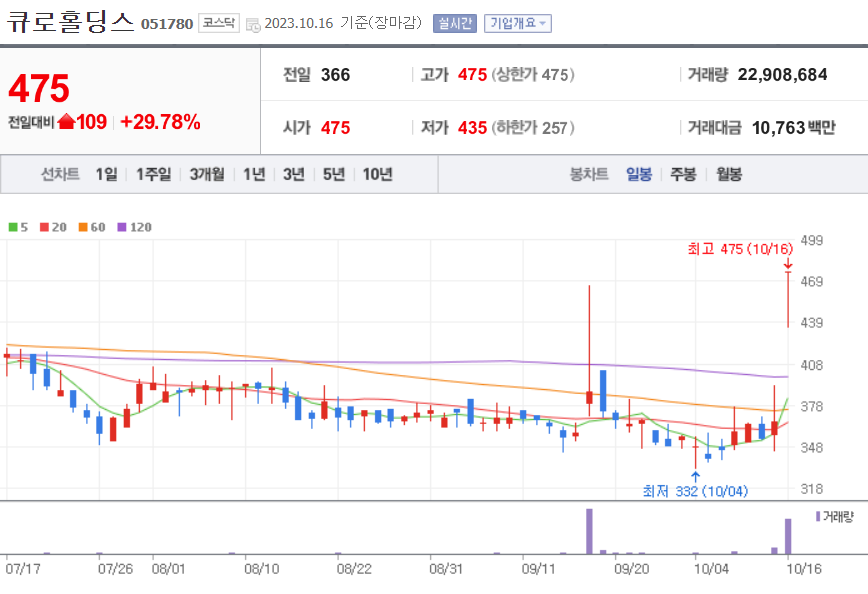Click the 고가 value 475
Image resolution: width=868 pixels, height=594 pixels.
[x=472, y=75]
